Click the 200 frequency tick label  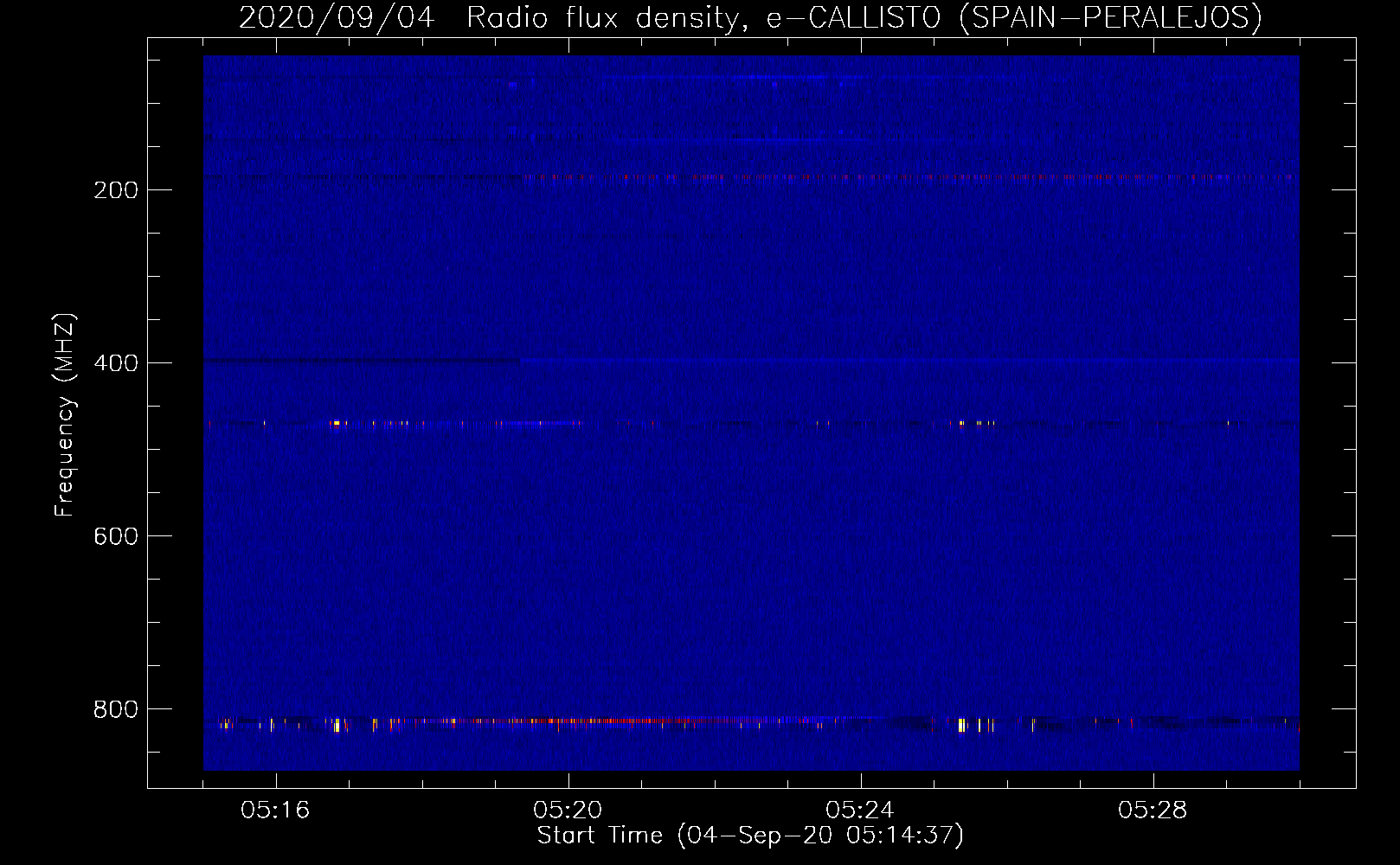(116, 190)
